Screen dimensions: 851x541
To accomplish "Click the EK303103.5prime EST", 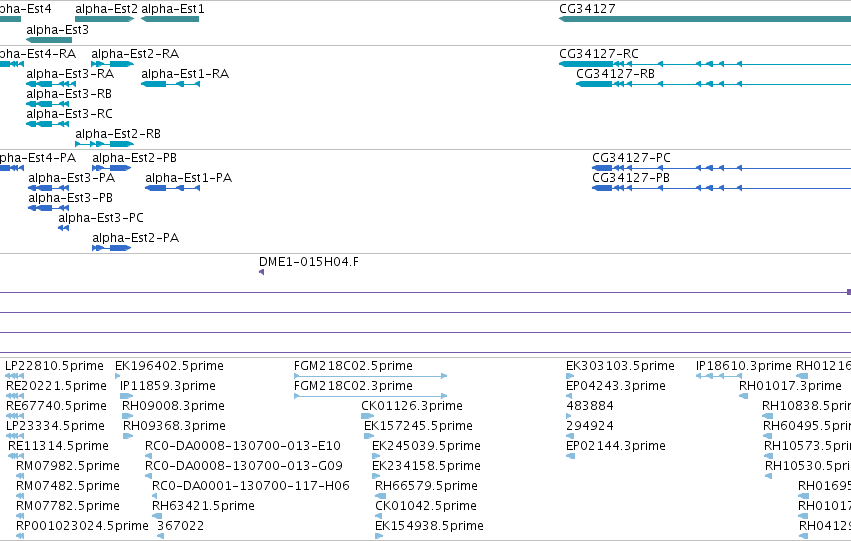I will [x=569, y=376].
